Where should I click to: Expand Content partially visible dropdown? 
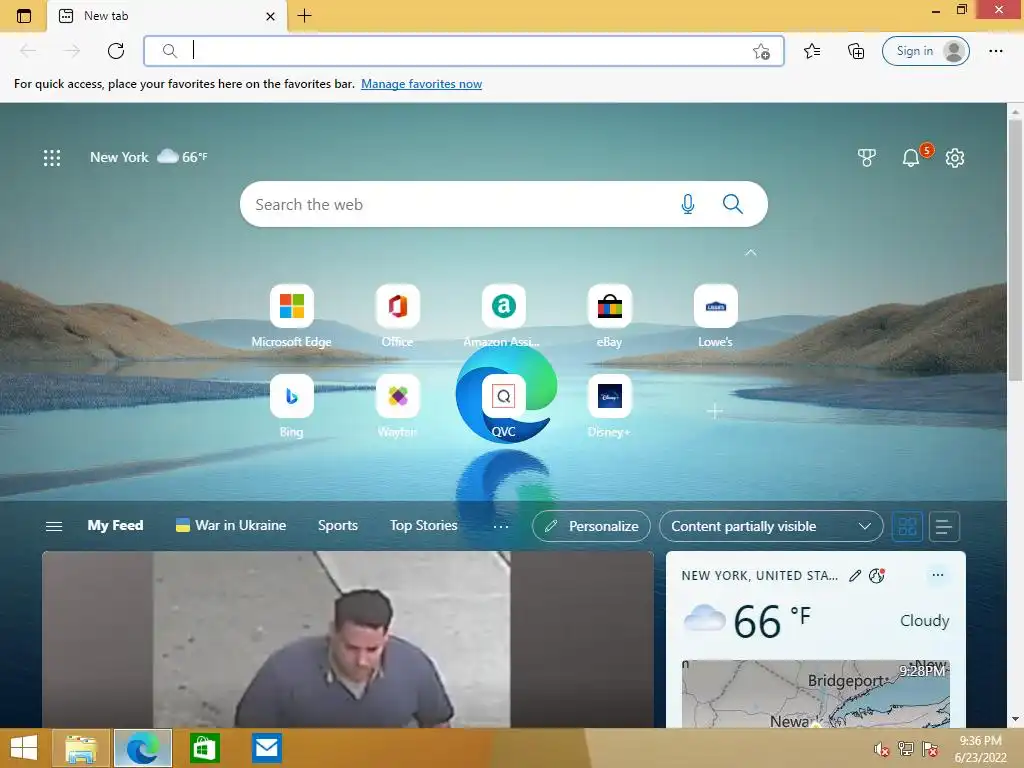[x=771, y=526]
